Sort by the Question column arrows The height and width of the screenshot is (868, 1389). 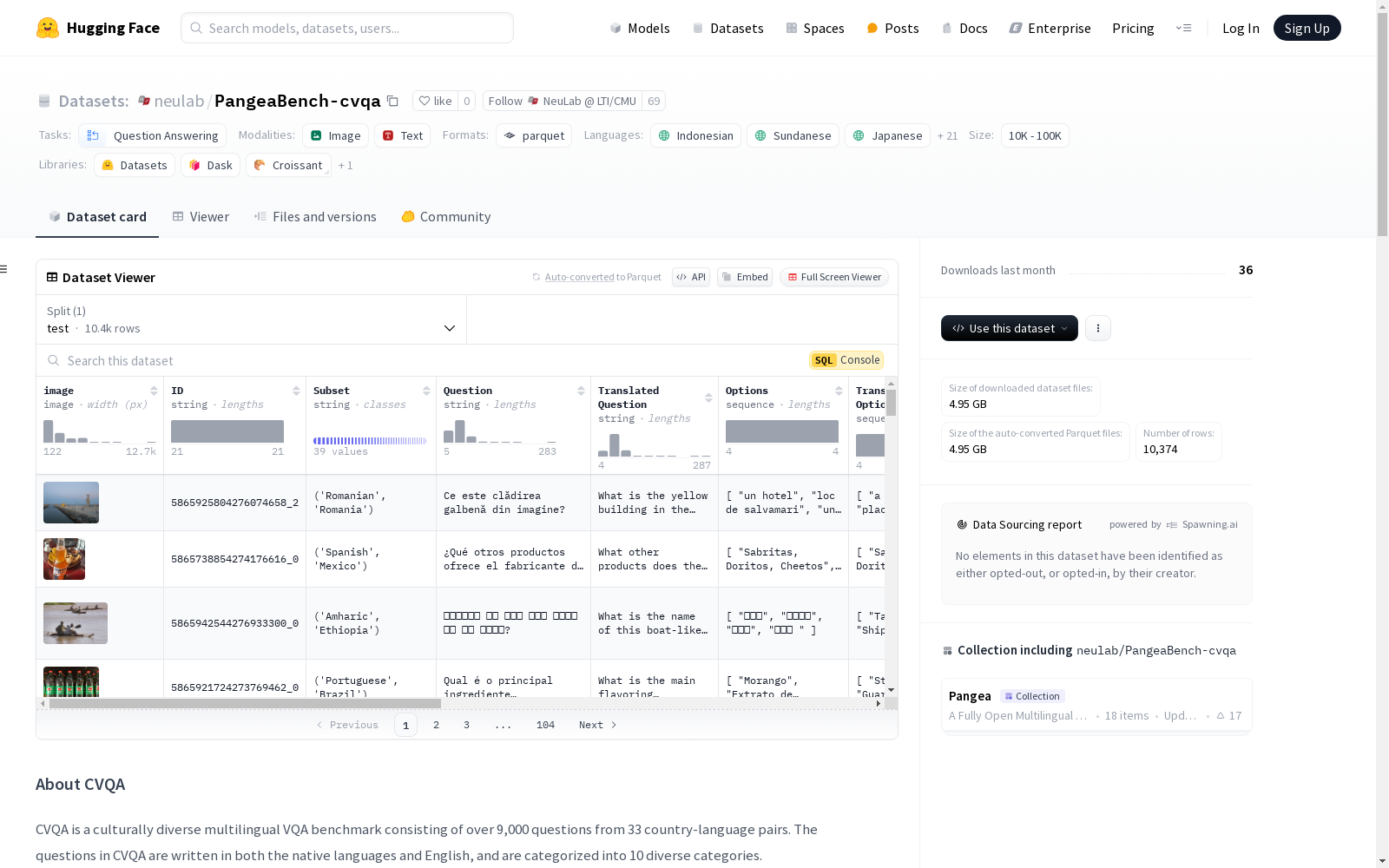click(x=581, y=391)
